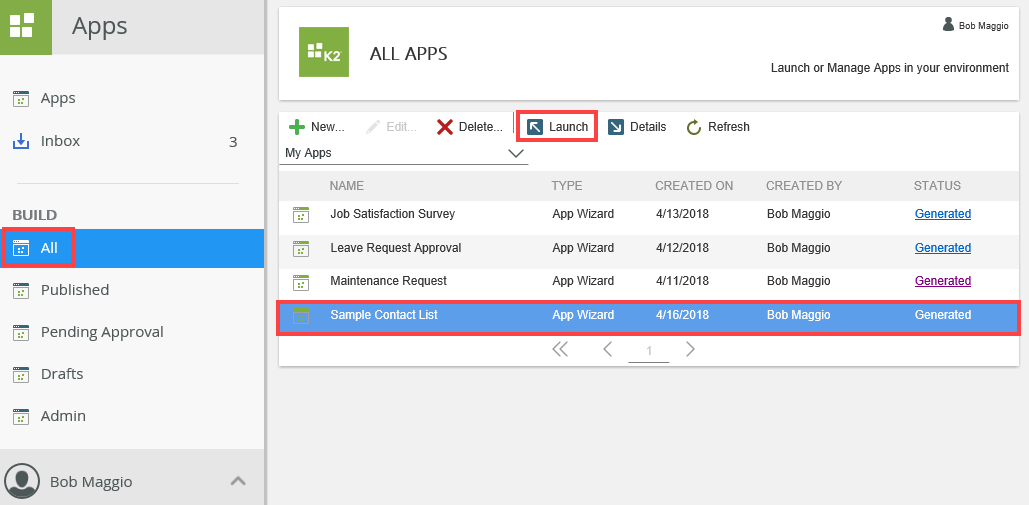This screenshot has height=505, width=1029.
Task: Click the green Apps grid logo icon
Action: (x=22, y=26)
